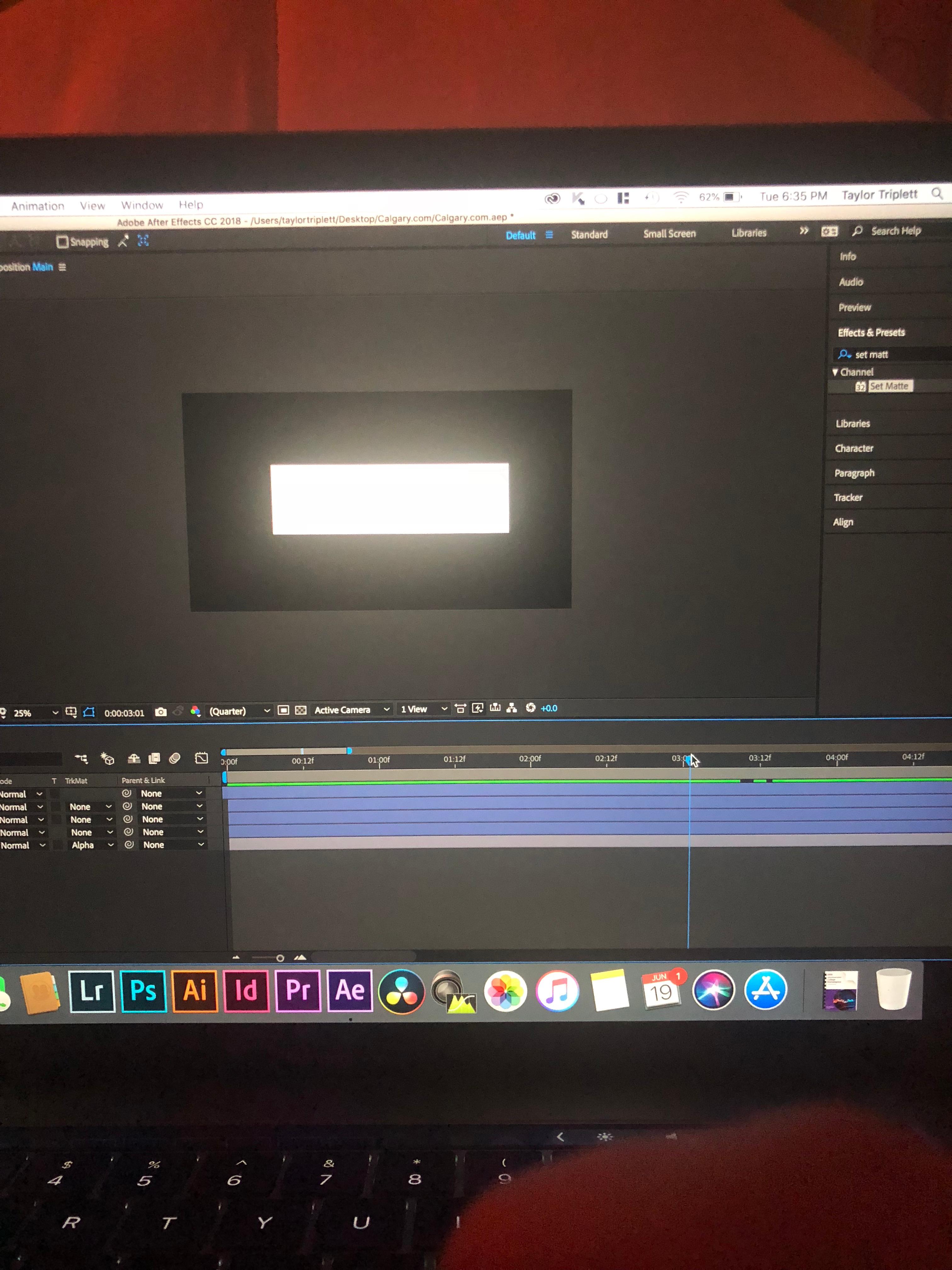Viewport: 952px width, 1270px height.
Task: Toggle the transparency grid
Action: tap(301, 710)
